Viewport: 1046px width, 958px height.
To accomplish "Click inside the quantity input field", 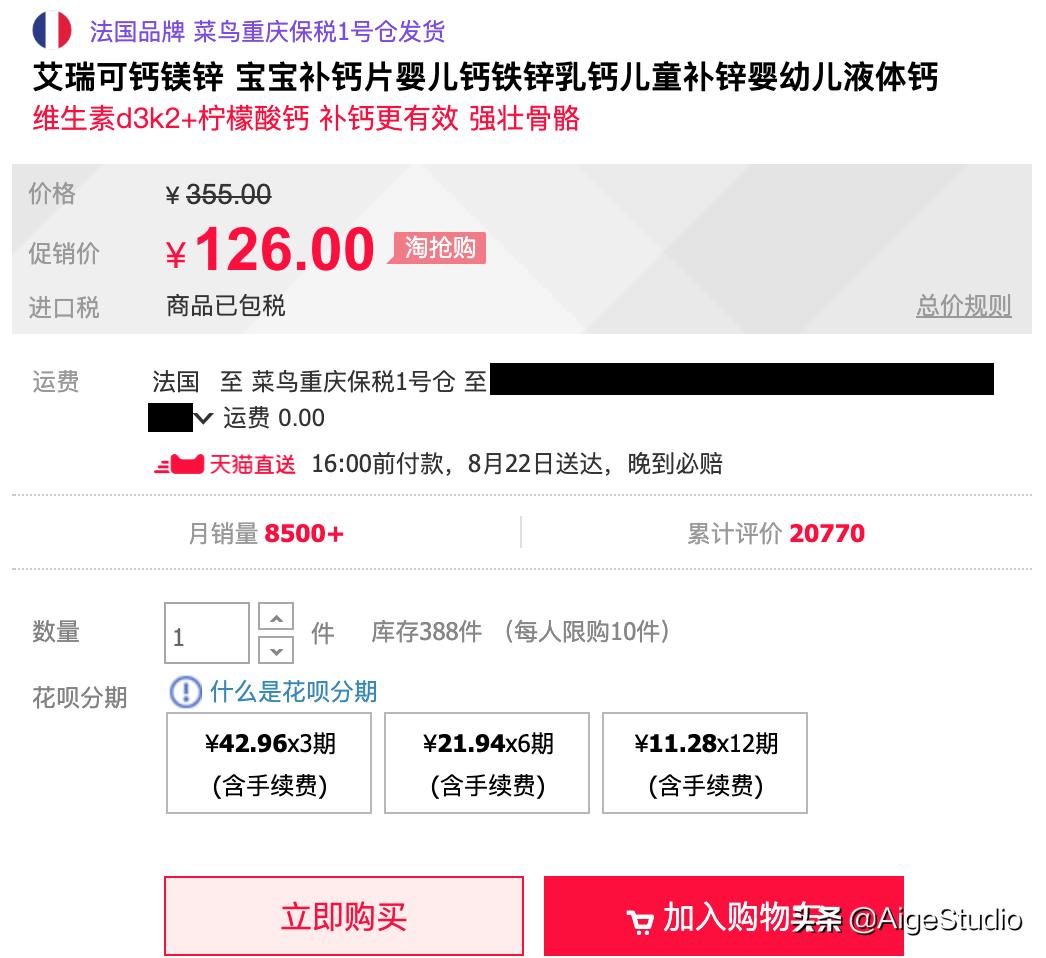I will [206, 632].
